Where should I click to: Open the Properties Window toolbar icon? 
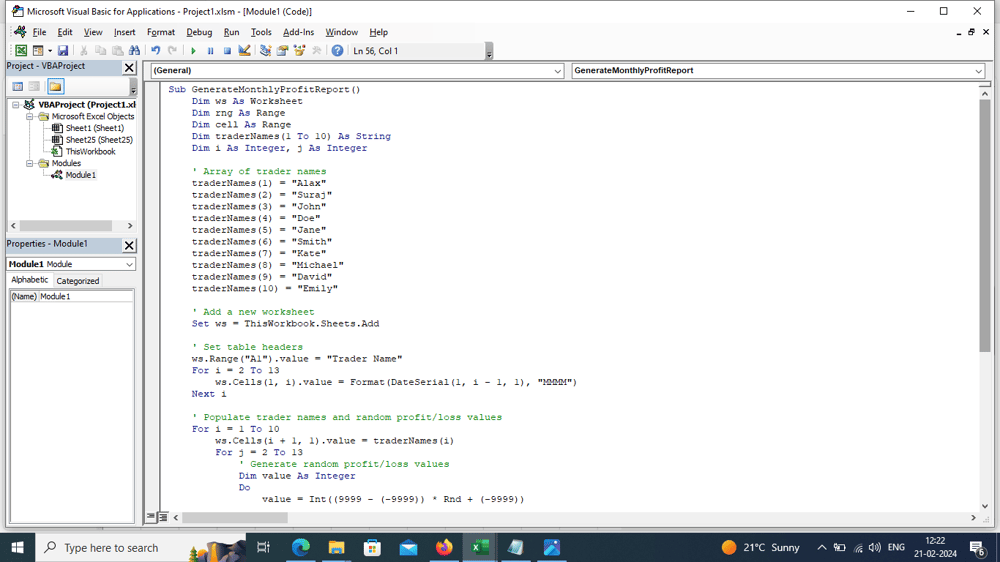tap(283, 50)
